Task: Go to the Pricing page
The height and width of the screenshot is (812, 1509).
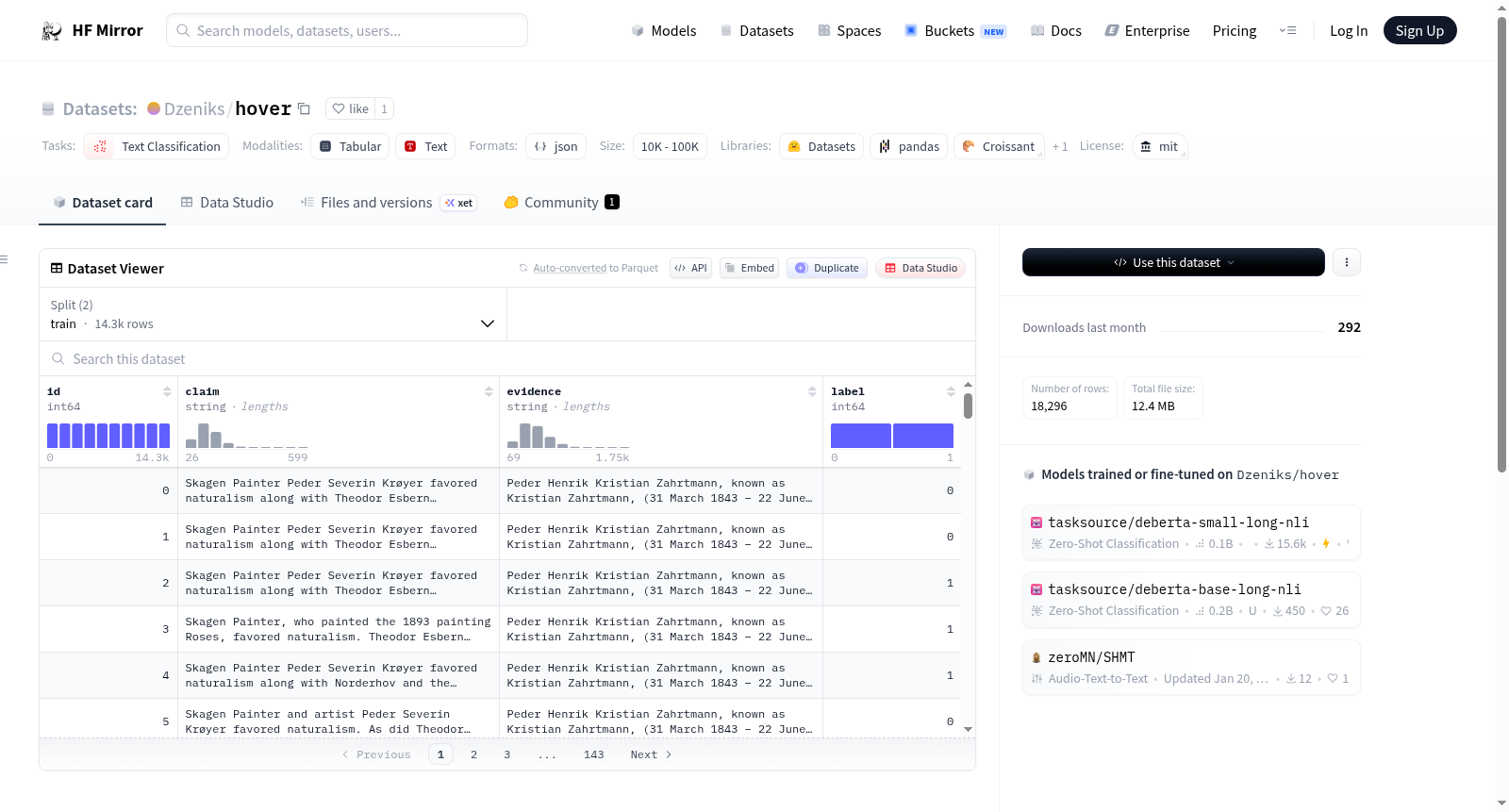Action: 1235,31
